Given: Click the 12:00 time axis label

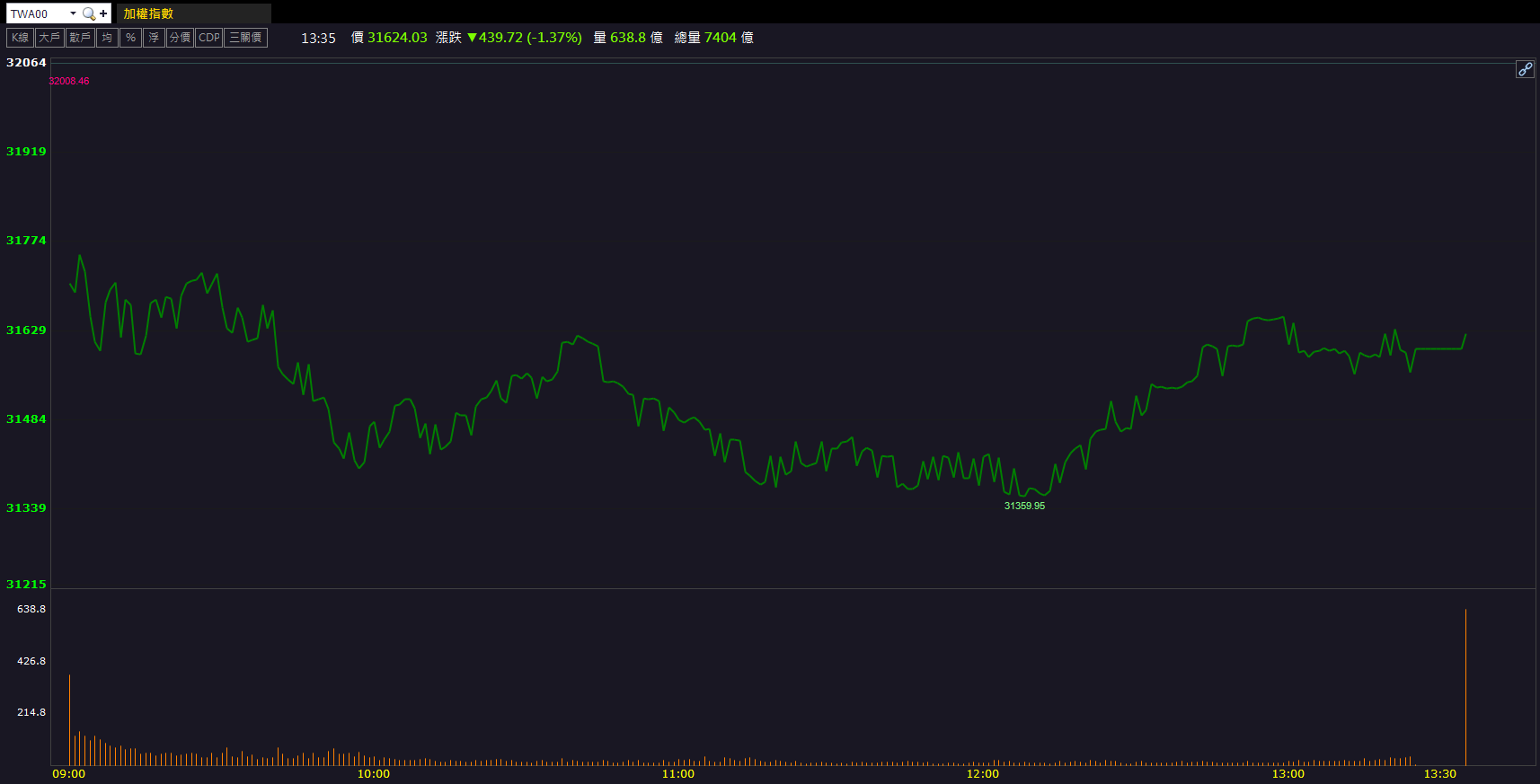Looking at the screenshot, I should point(982,774).
